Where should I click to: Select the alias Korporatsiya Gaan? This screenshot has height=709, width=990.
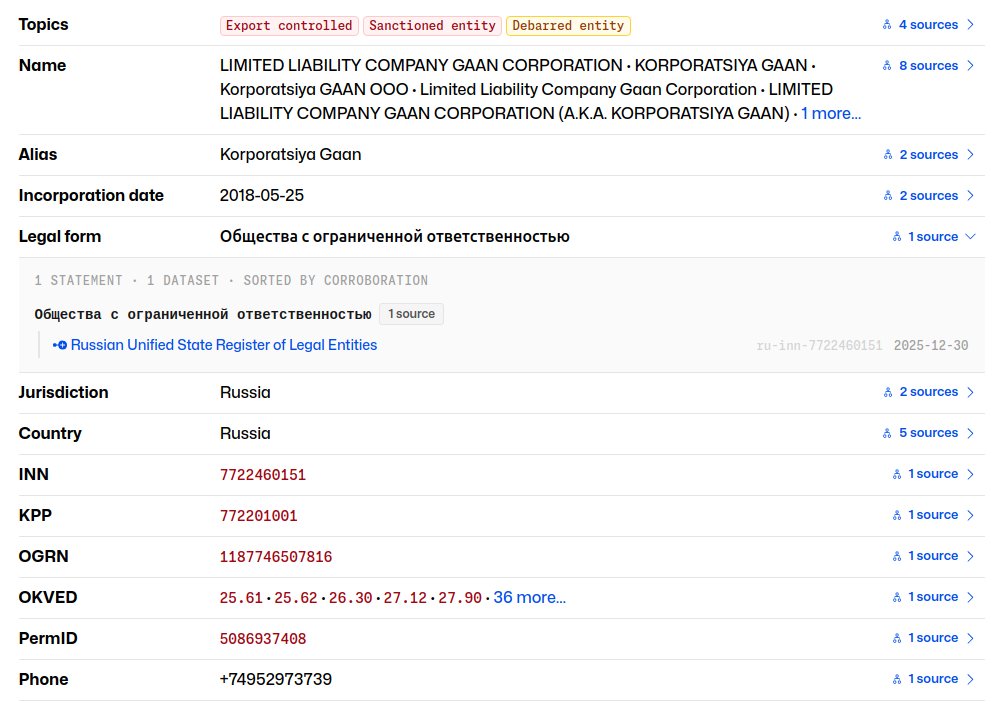(x=290, y=155)
